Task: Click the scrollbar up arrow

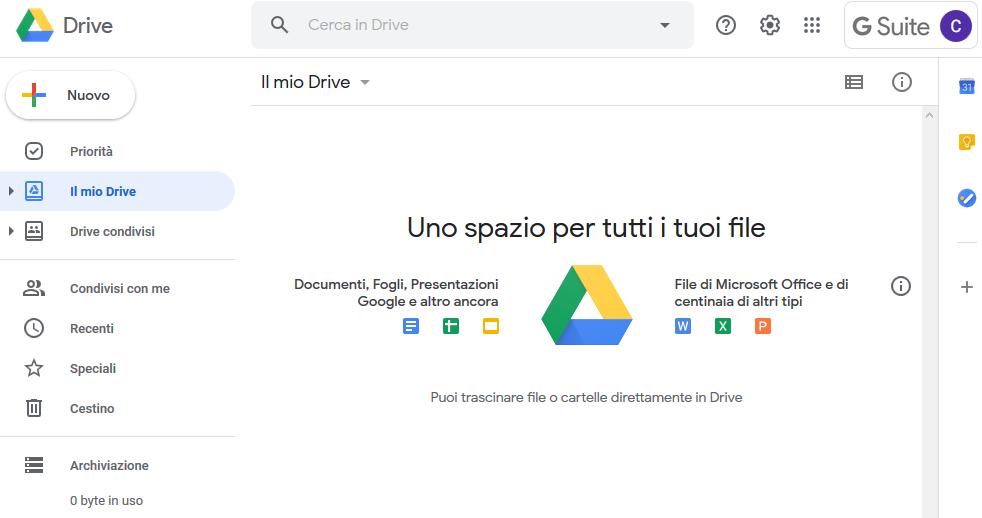Action: (x=929, y=115)
